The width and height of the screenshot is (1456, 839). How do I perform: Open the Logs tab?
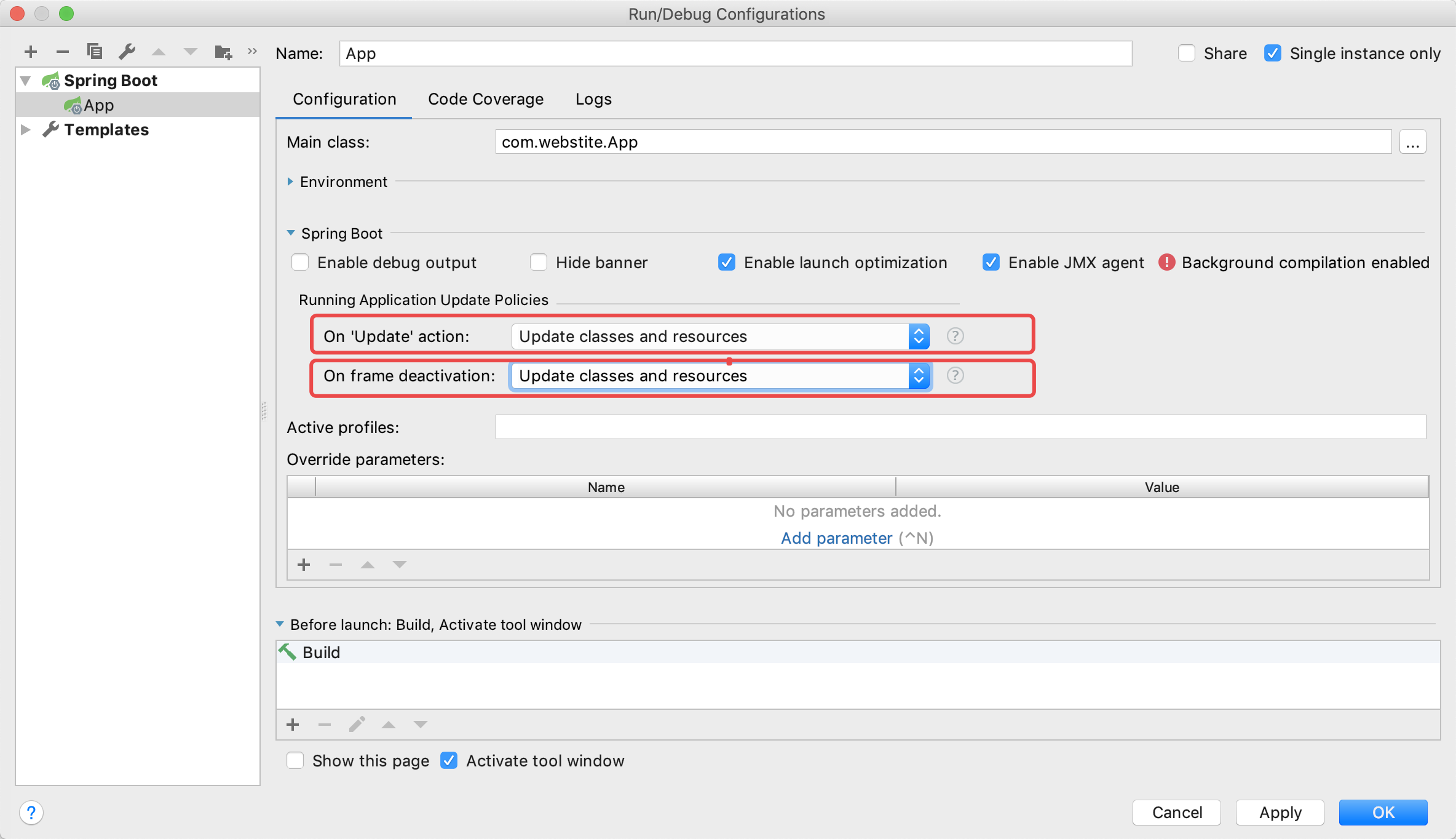[x=593, y=99]
